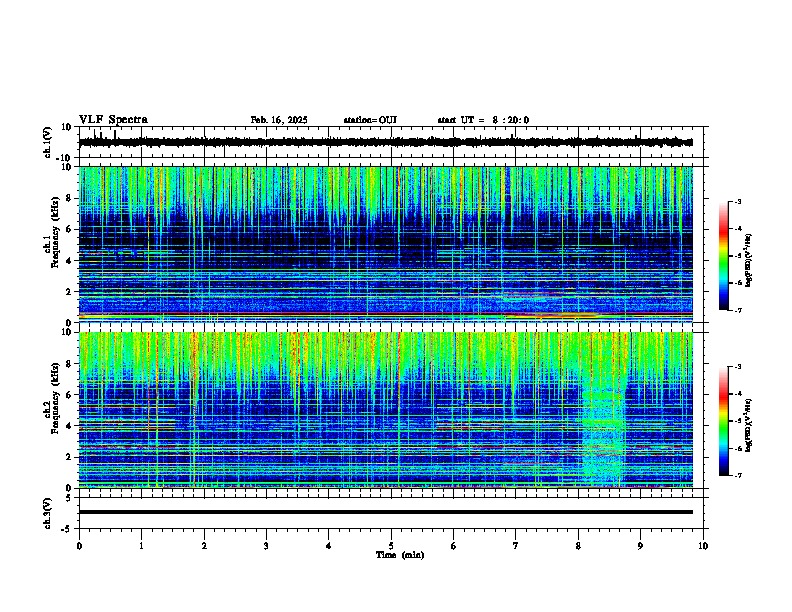
Task: Click the time axis tick label "3"
Action: click(266, 546)
